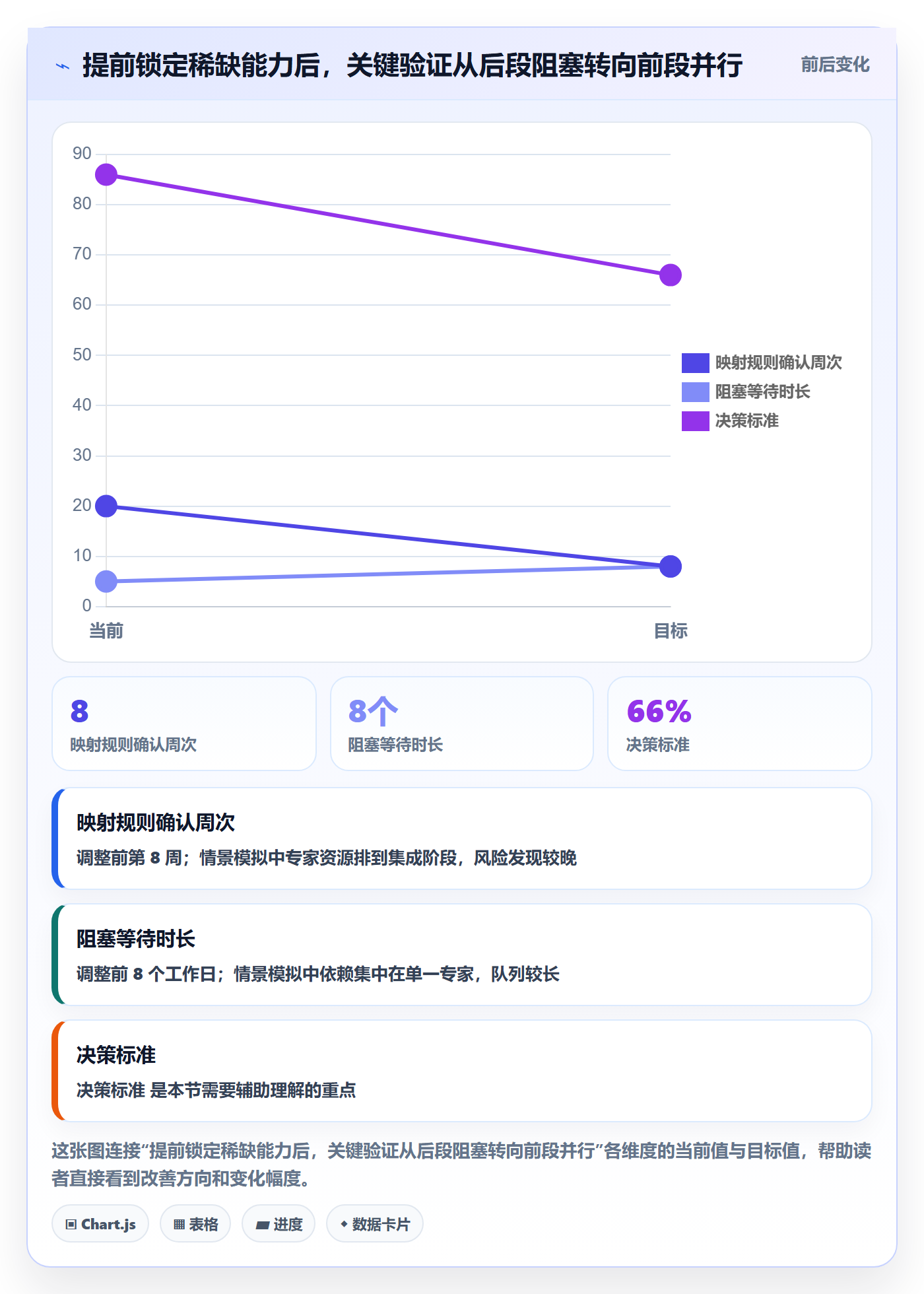Click the 当前 x-axis label
924x1294 pixels.
point(106,631)
